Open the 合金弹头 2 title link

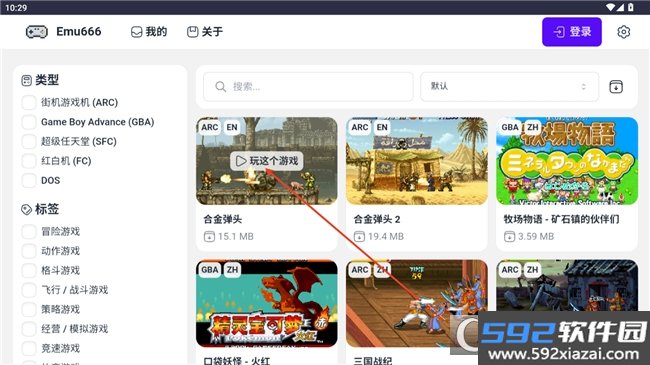point(377,219)
